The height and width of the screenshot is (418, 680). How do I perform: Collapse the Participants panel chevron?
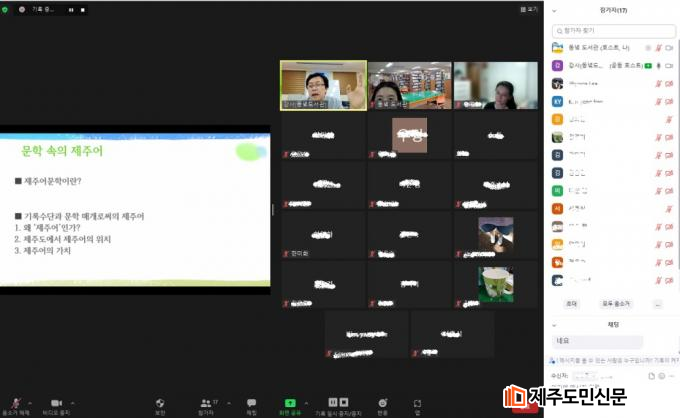click(555, 11)
